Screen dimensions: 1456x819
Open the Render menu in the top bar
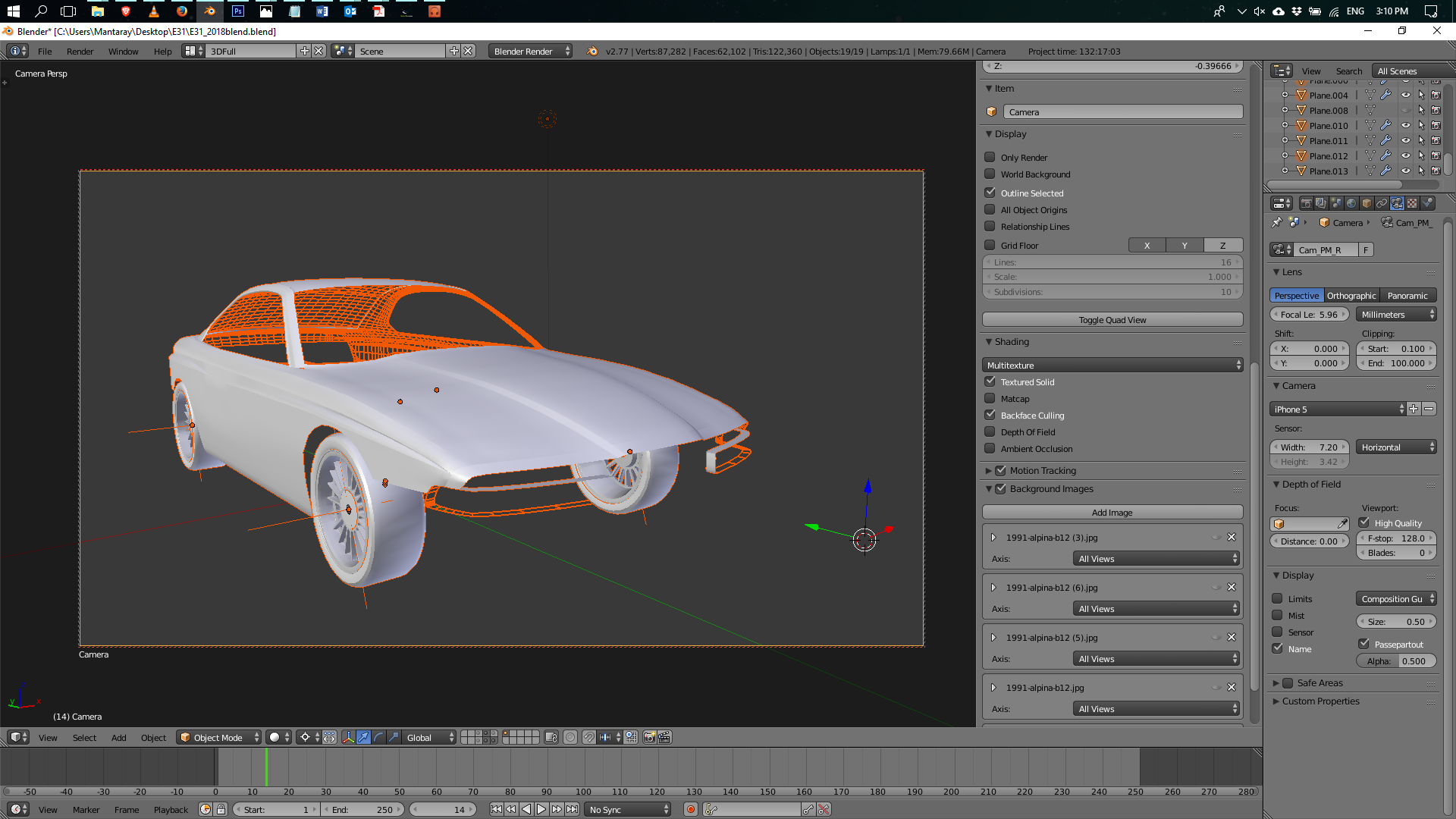point(80,51)
